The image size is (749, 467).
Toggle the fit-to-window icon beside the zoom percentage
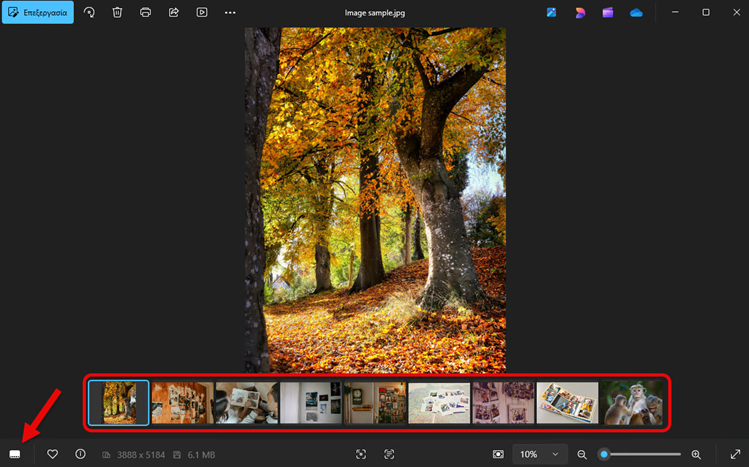coord(499,454)
